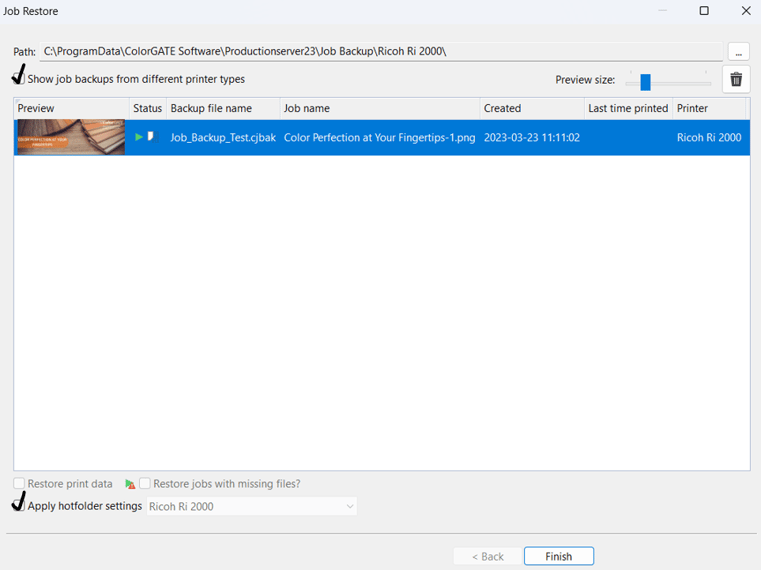Toggle Apply hotfolder settings checkbox
Image resolution: width=761 pixels, height=570 pixels.
(x=20, y=506)
